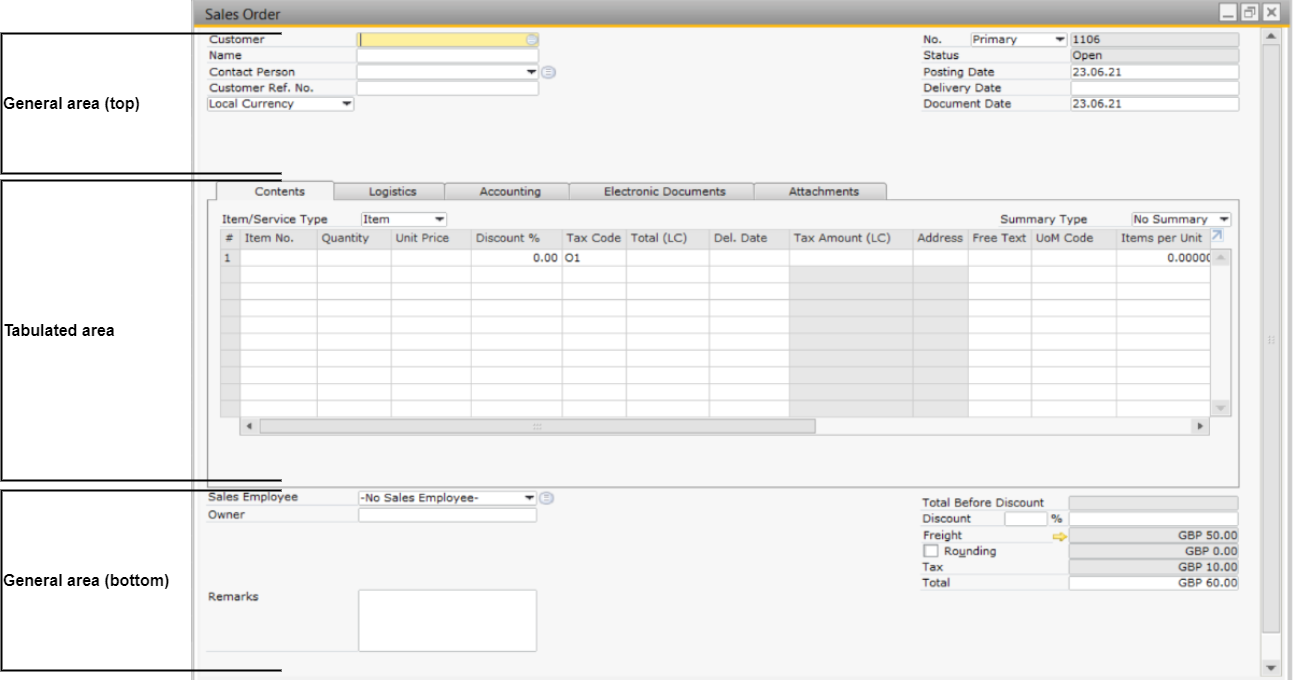Click the Customer field's choose-from-list icon
1295x681 pixels.
click(532, 40)
